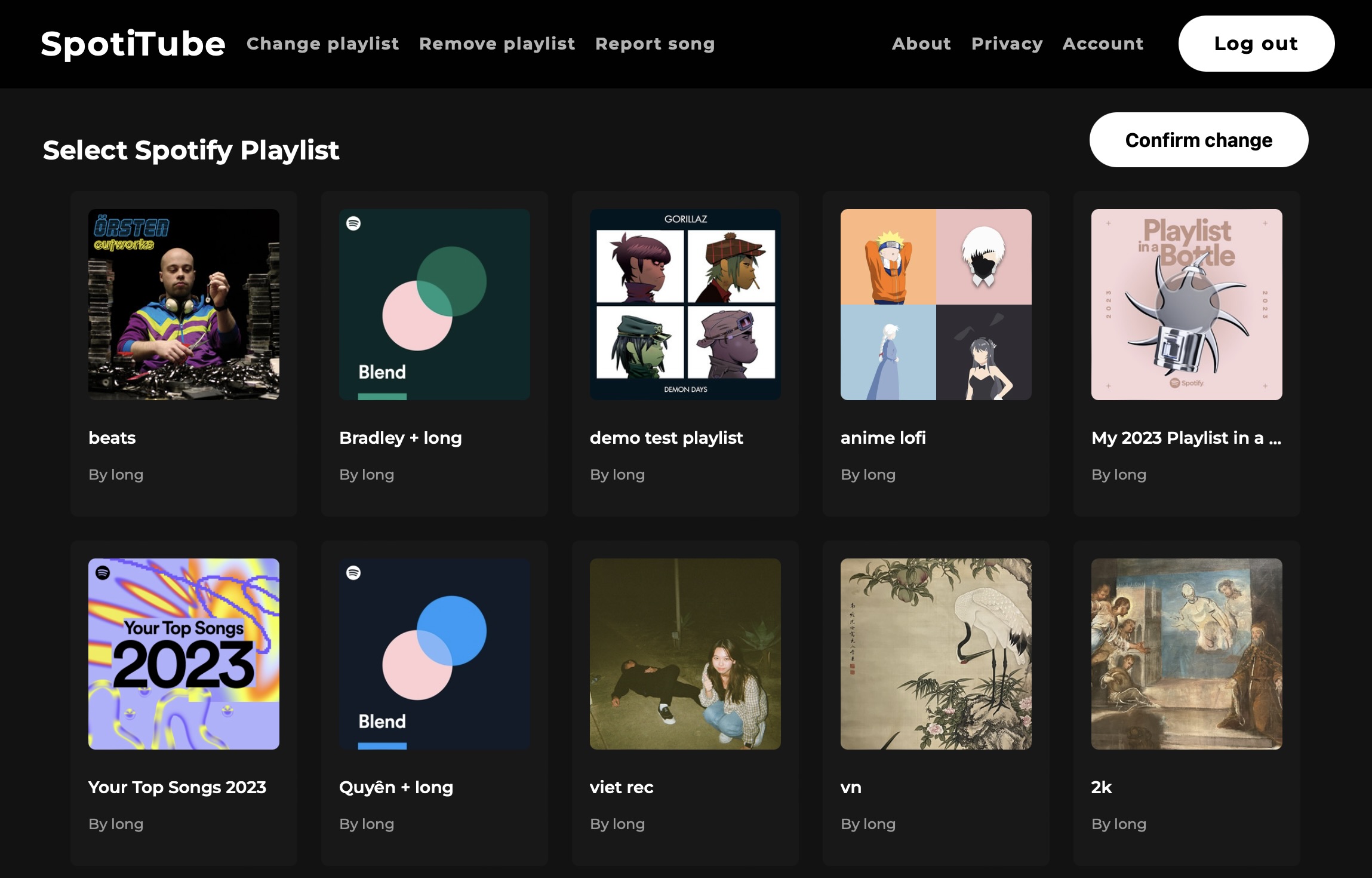Image resolution: width=1372 pixels, height=878 pixels.
Task: Click 'By long' under vn
Action: 868,824
